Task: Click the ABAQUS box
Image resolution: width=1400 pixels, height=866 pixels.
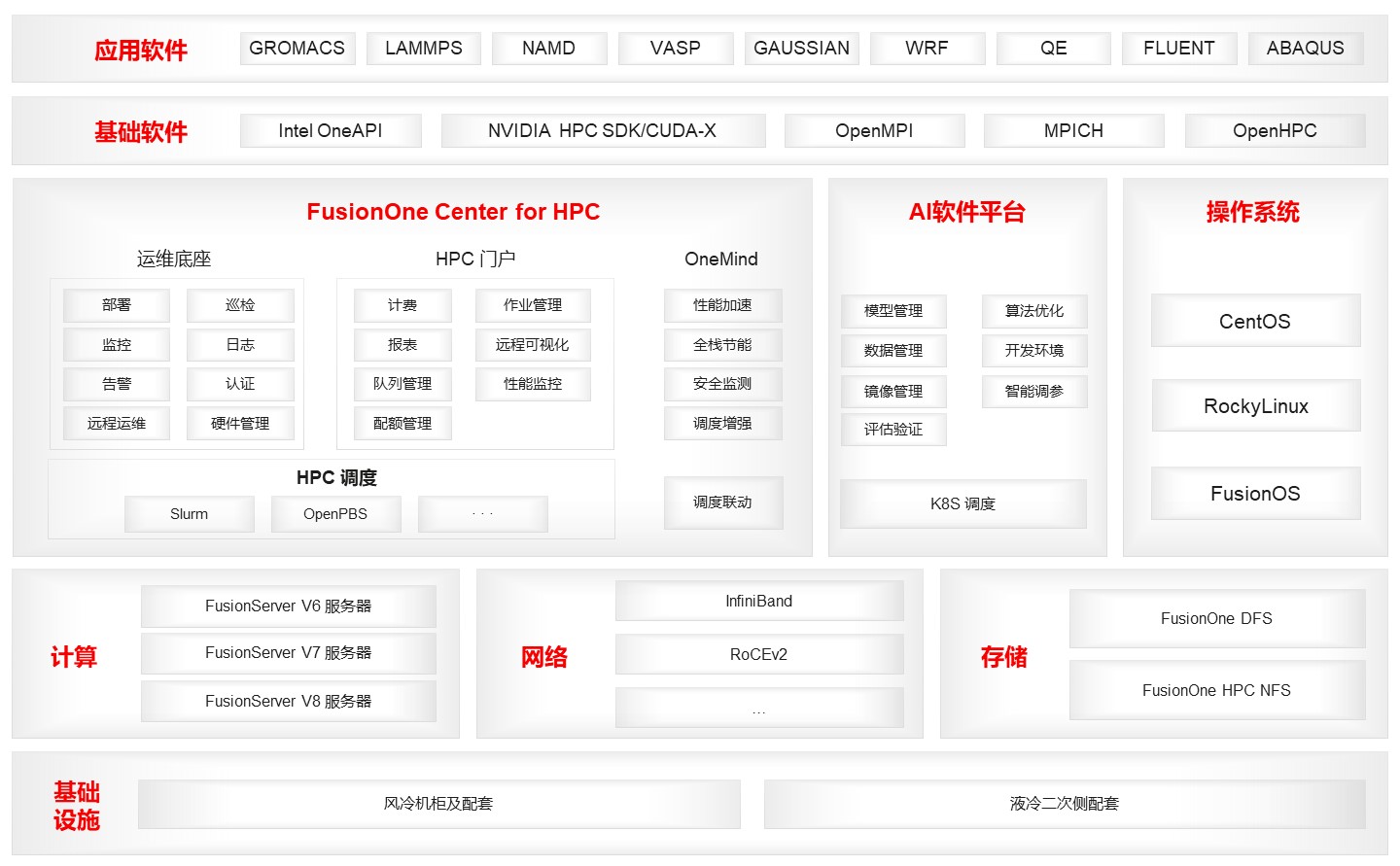Action: coord(1306,48)
